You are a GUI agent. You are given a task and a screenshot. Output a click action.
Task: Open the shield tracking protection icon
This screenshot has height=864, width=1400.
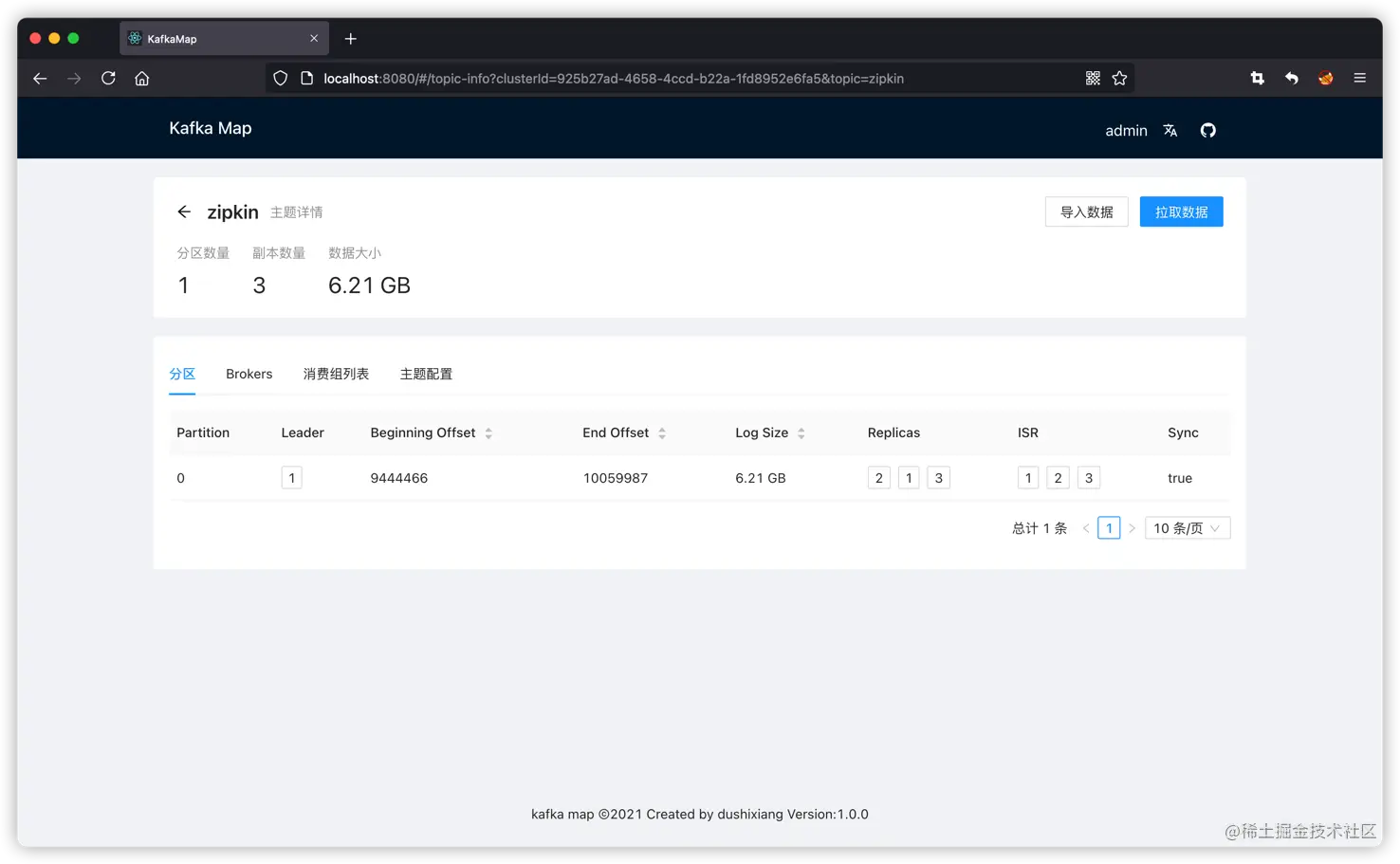[x=280, y=79]
